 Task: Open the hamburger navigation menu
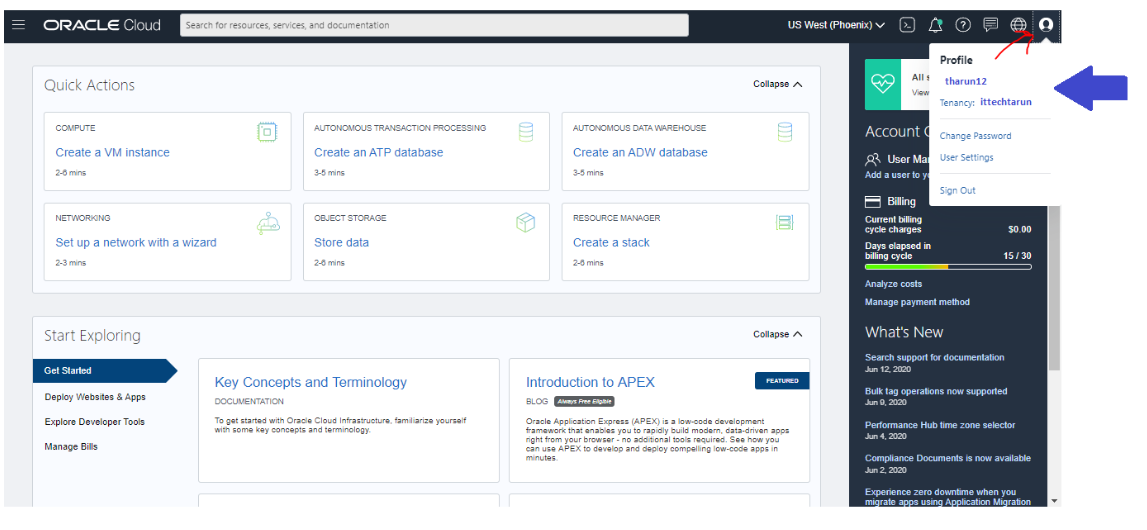pos(18,25)
